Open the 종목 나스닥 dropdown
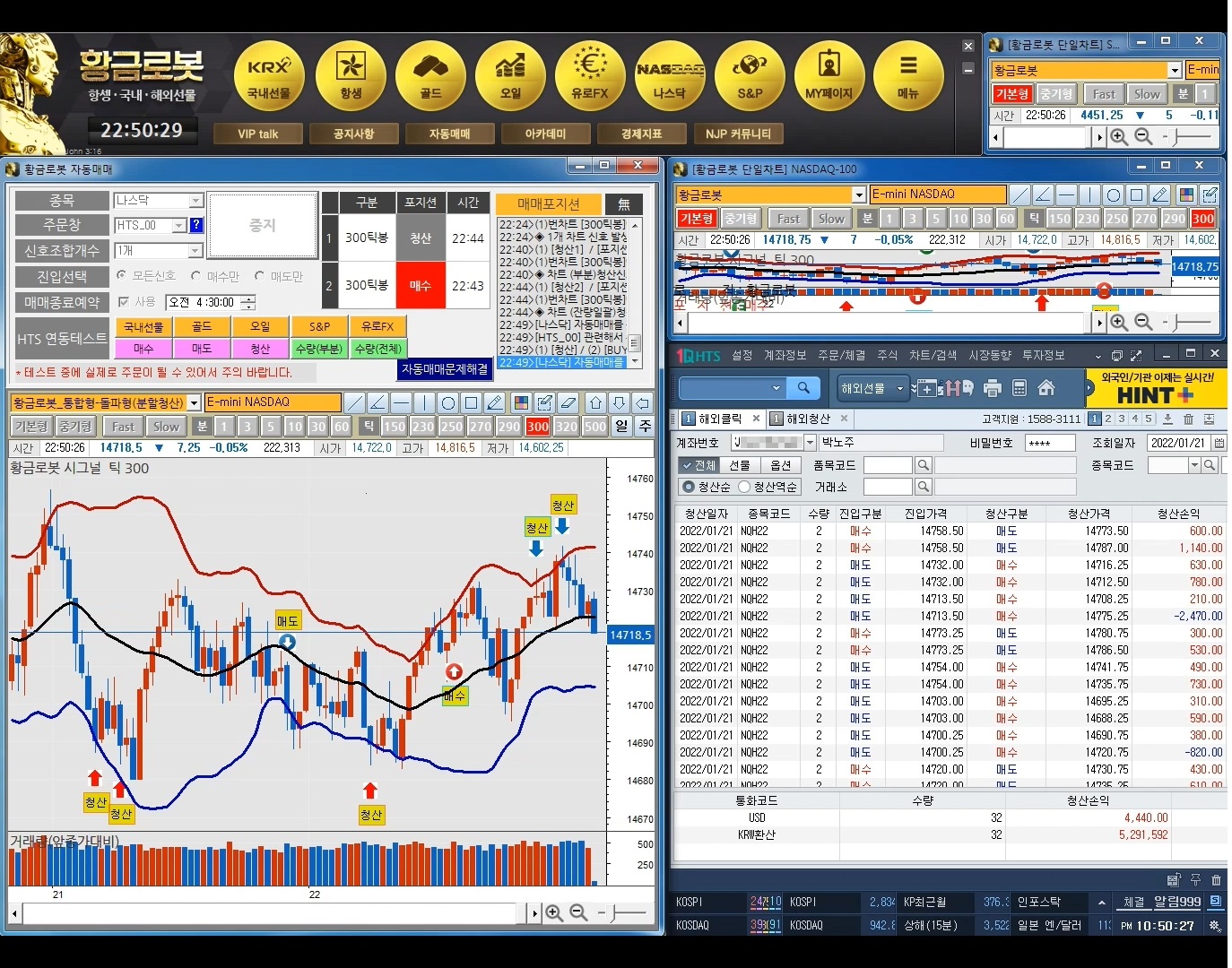Image resolution: width=1232 pixels, height=968 pixels. pyautogui.click(x=195, y=201)
